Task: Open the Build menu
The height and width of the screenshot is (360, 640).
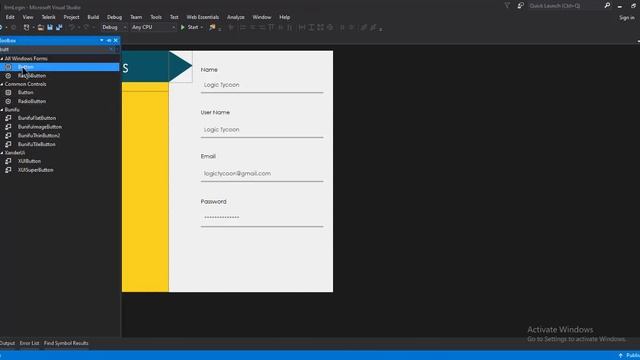Action: click(93, 17)
